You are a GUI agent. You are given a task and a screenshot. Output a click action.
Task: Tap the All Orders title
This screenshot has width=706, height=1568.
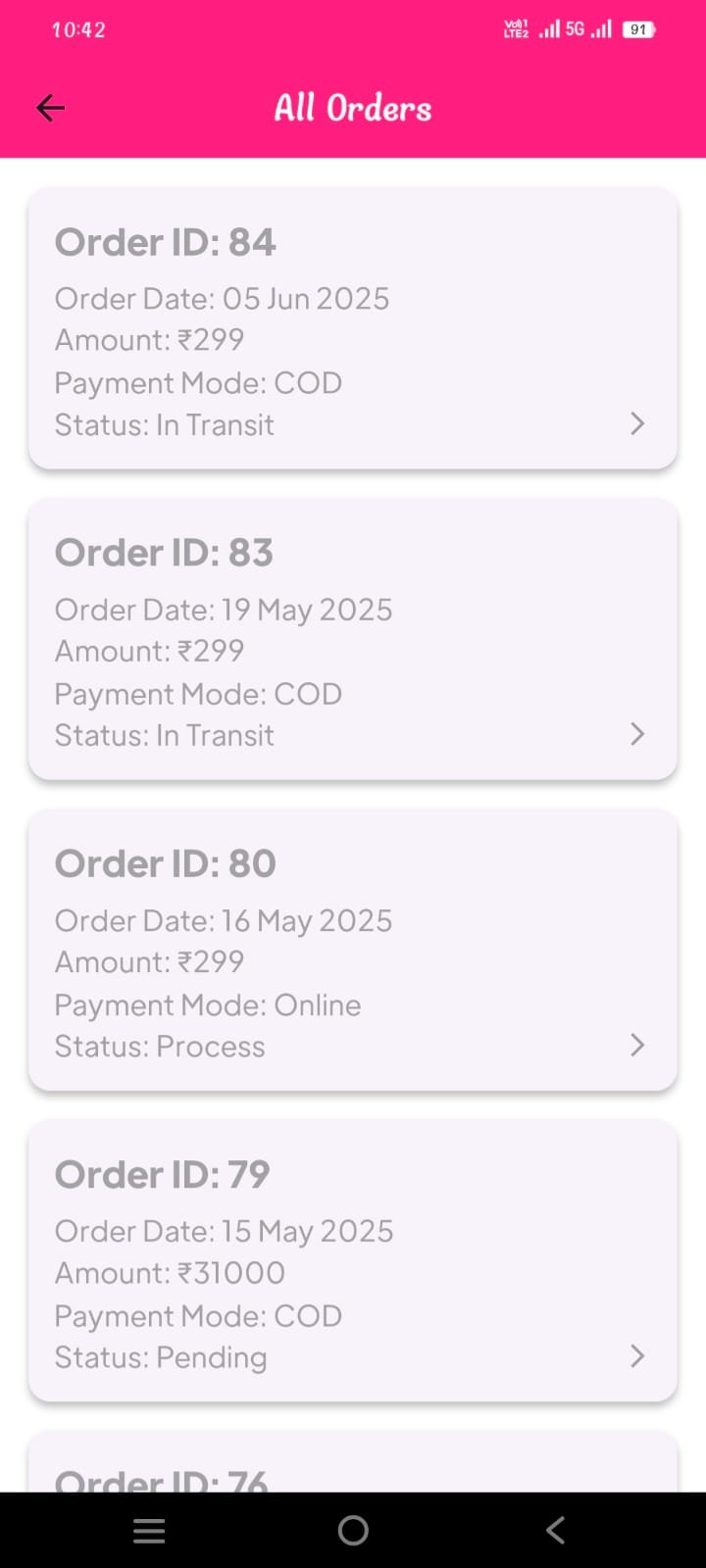pos(353,108)
